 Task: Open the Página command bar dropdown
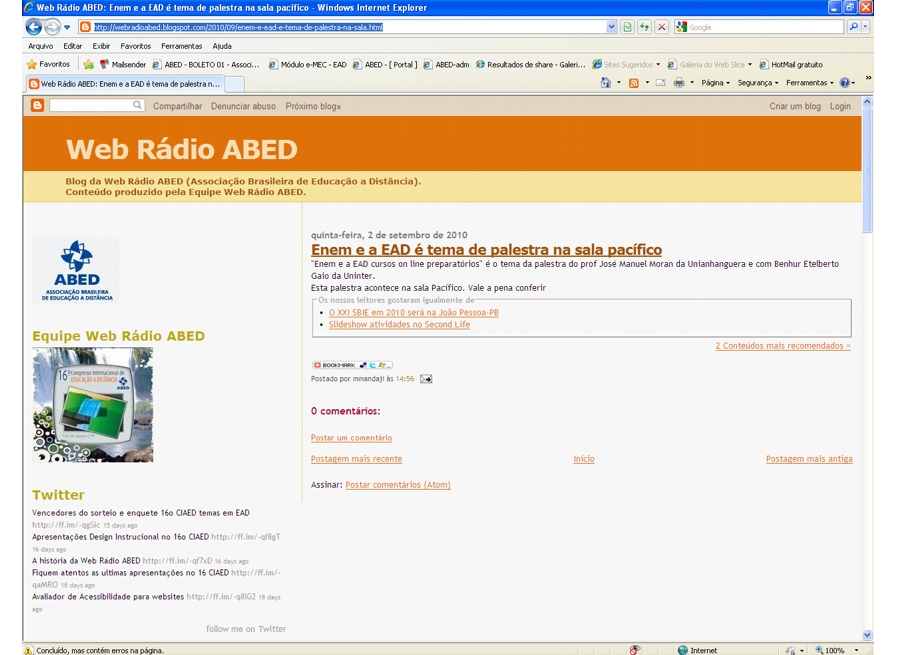click(715, 83)
